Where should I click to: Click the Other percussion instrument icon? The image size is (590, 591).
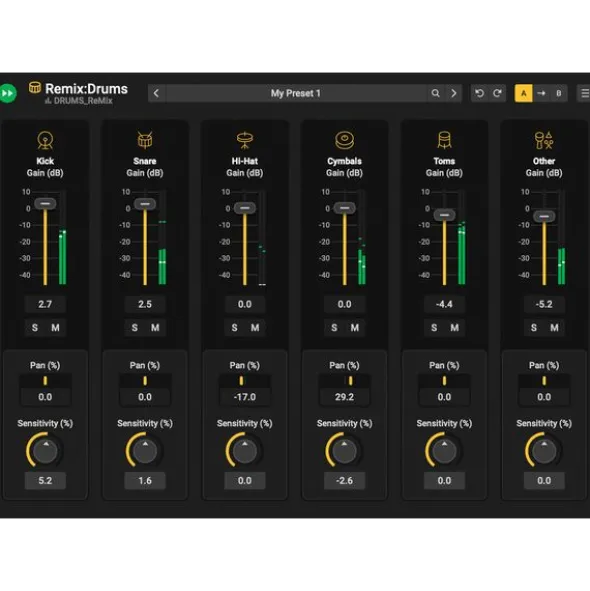tap(544, 140)
